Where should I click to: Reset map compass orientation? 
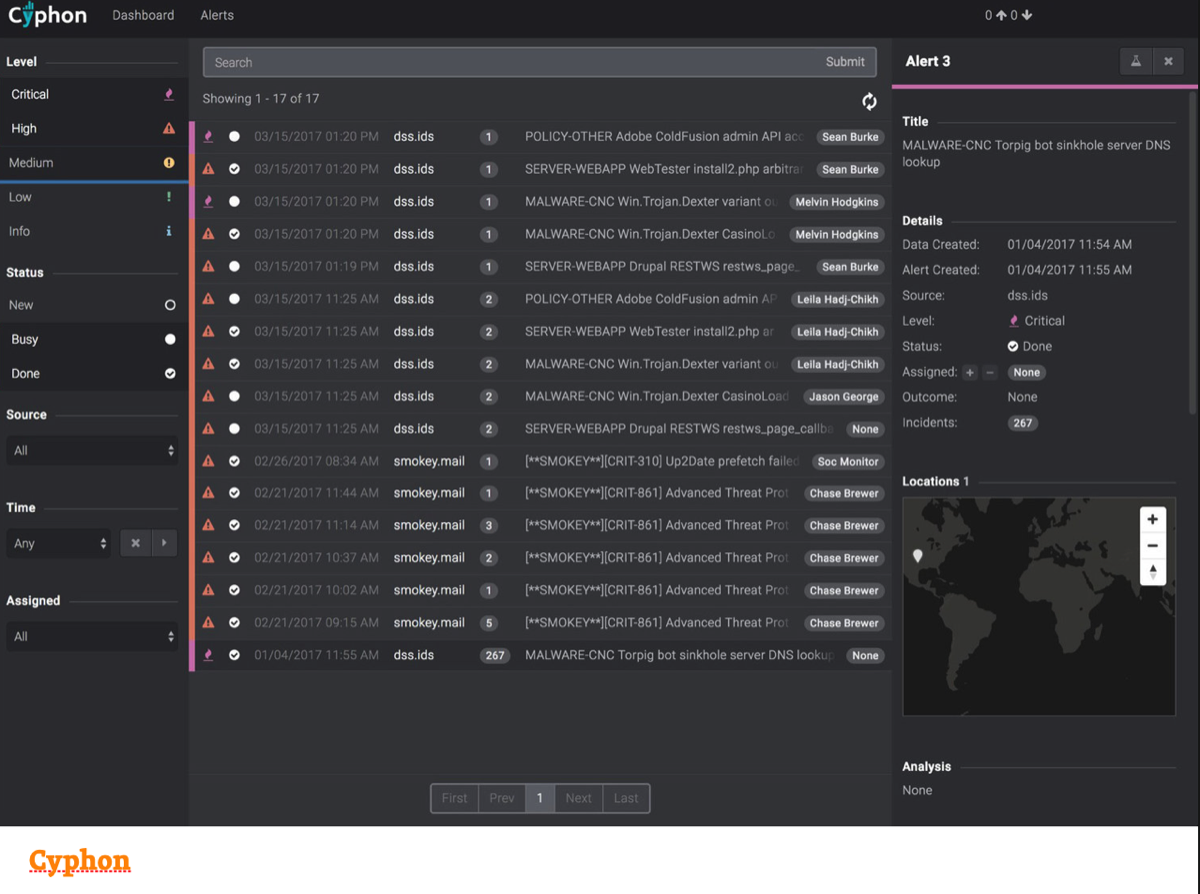1152,572
